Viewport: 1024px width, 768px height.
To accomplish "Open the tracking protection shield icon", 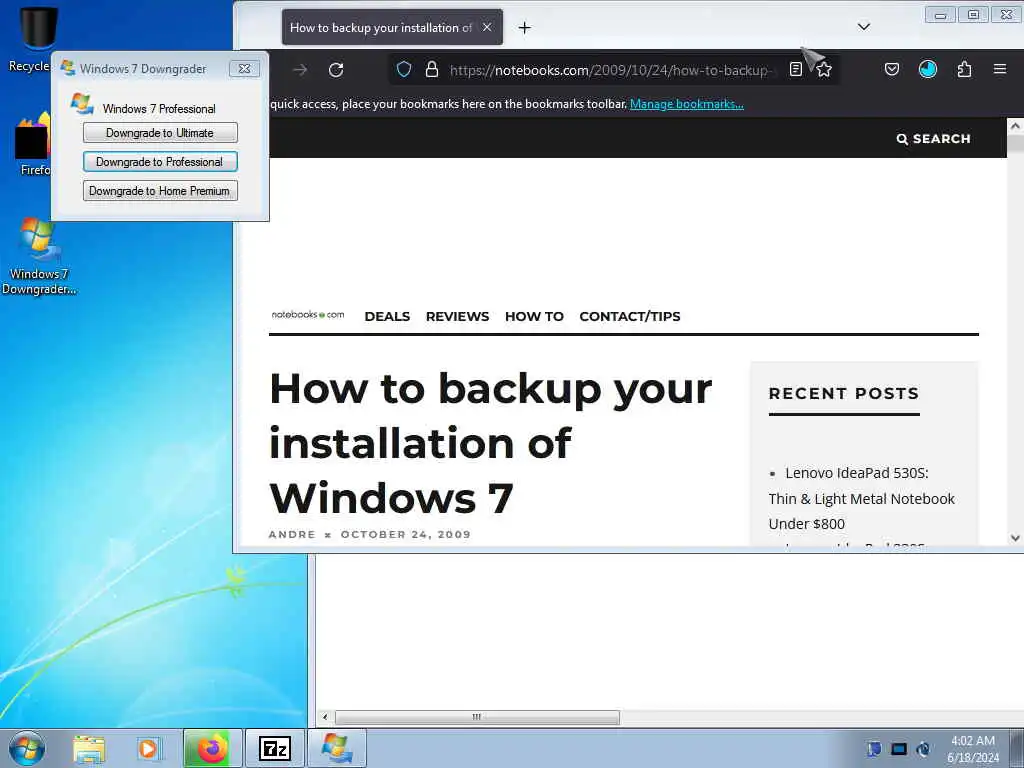I will [x=404, y=69].
